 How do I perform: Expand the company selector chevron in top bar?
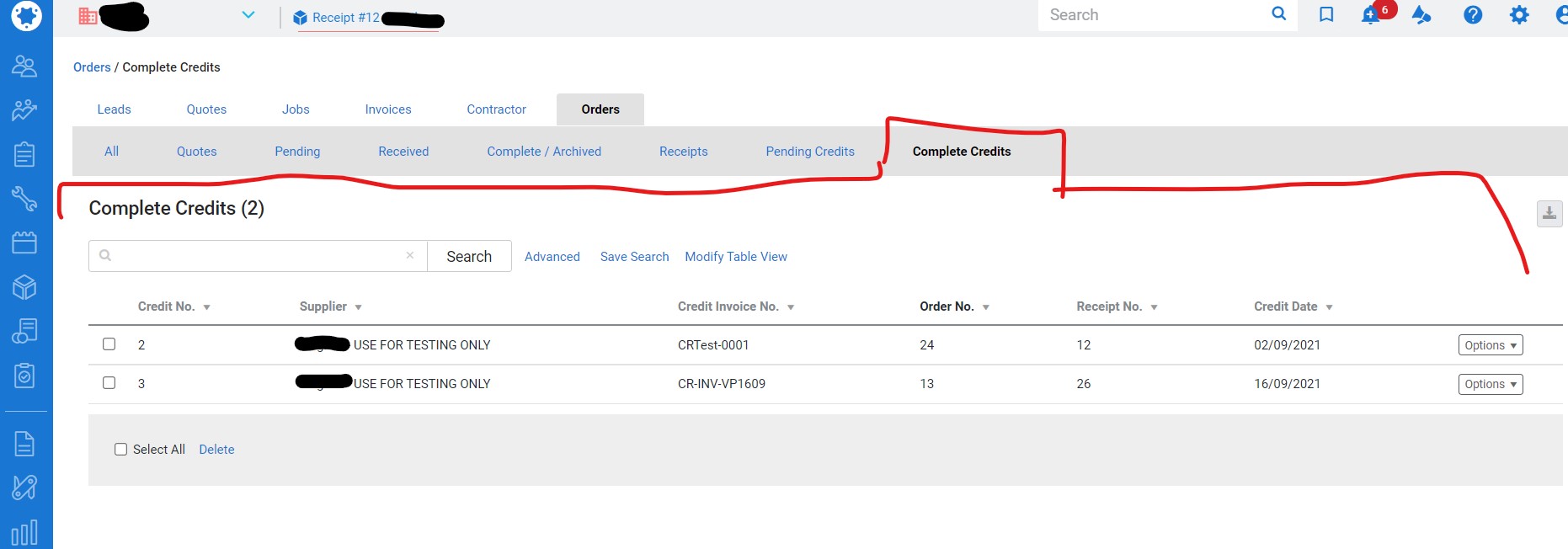click(248, 15)
